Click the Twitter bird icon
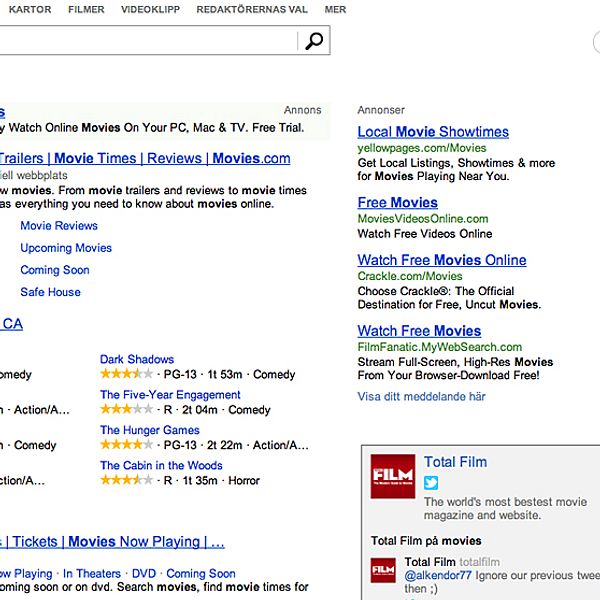The width and height of the screenshot is (600, 600). click(x=432, y=483)
